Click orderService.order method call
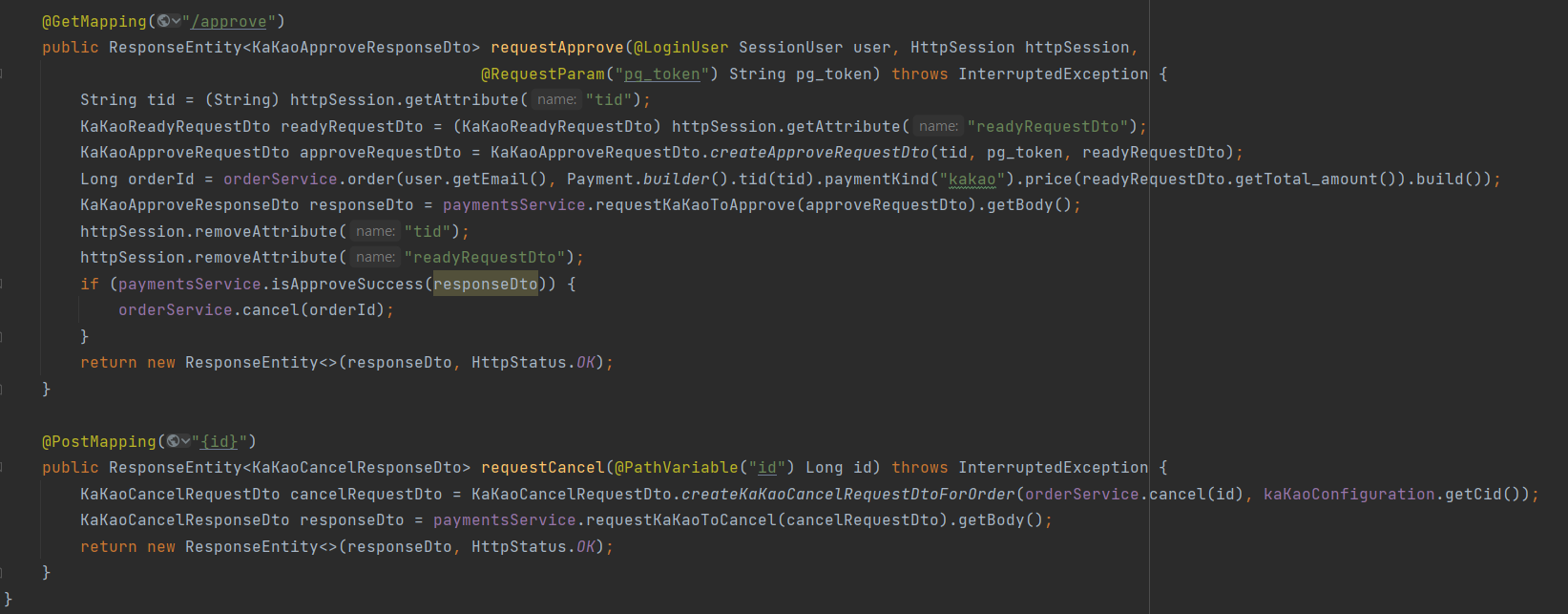 (x=309, y=179)
